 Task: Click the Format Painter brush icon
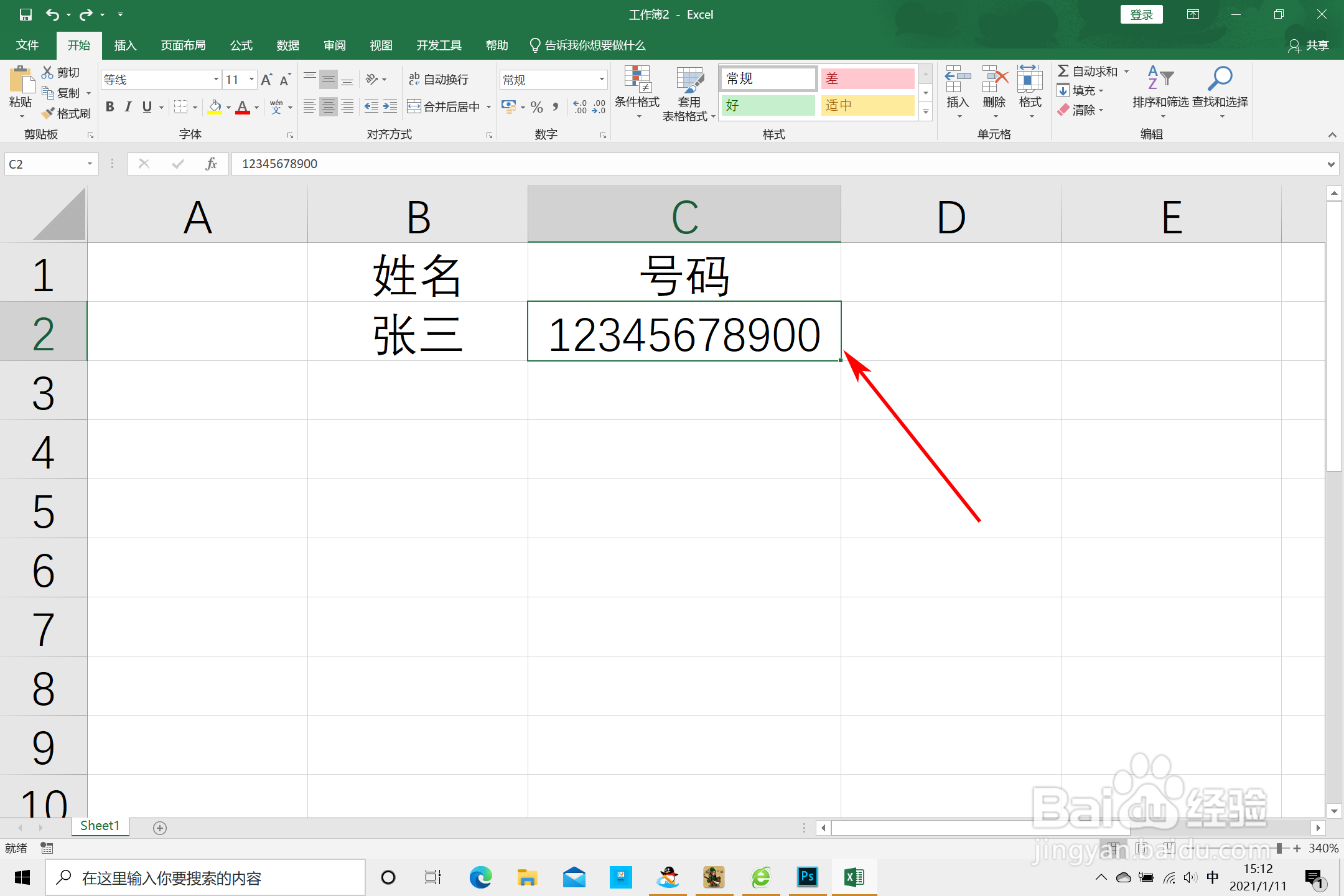tap(49, 114)
